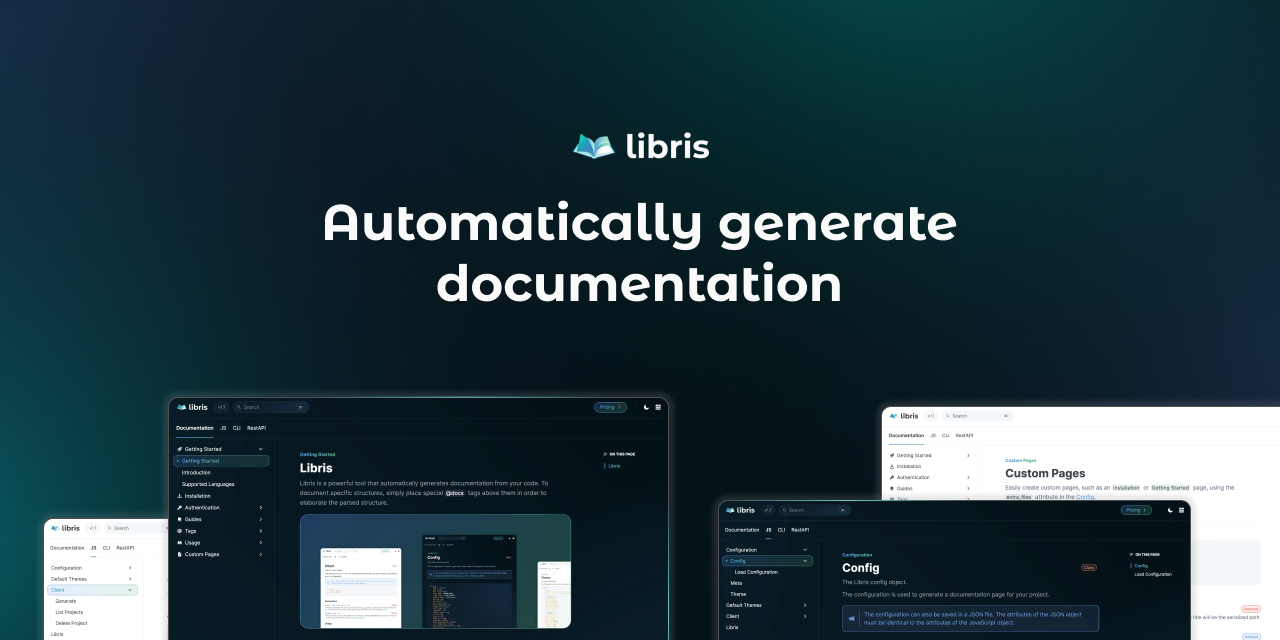Image resolution: width=1280 pixels, height=640 pixels.
Task: Open the RestAPI tab
Action: tap(257, 428)
